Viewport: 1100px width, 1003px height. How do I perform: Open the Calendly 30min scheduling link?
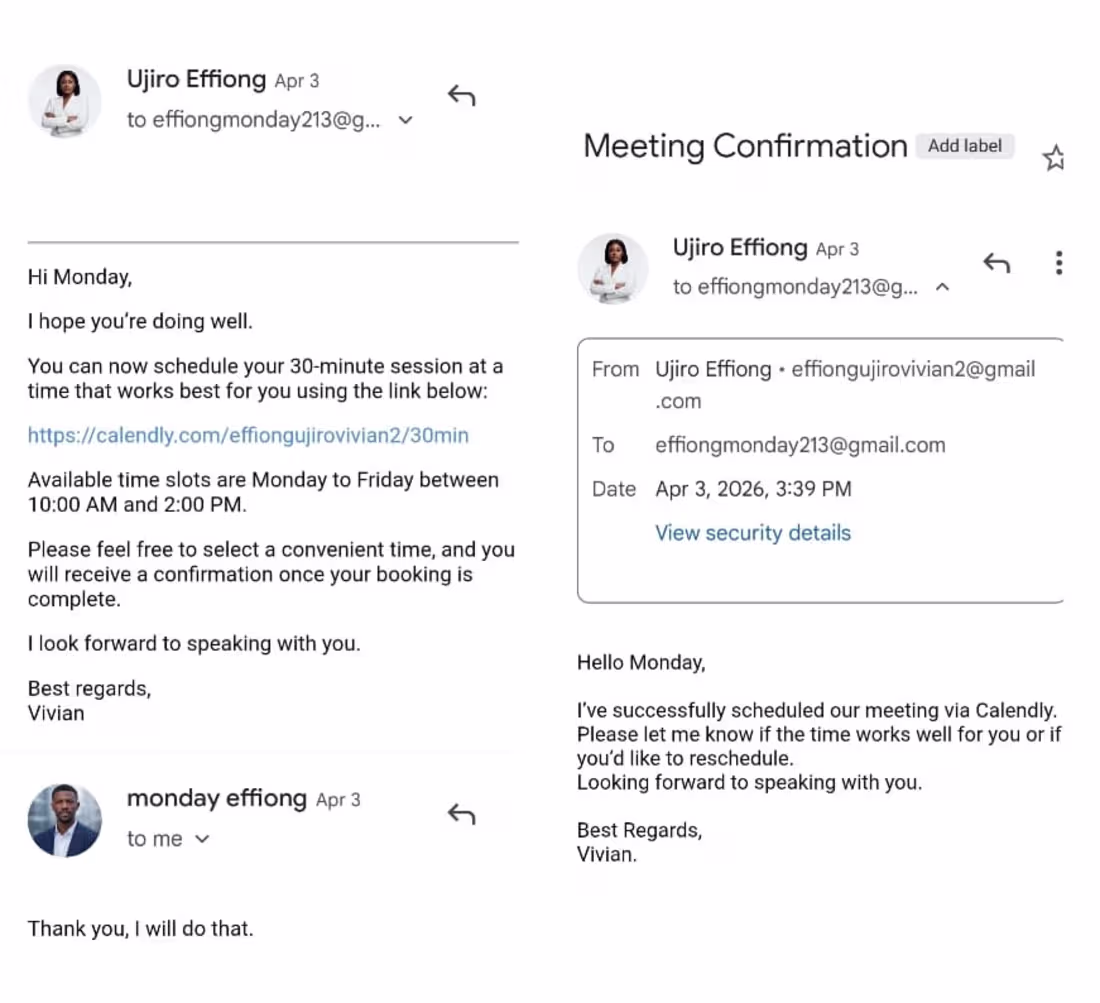click(x=248, y=436)
